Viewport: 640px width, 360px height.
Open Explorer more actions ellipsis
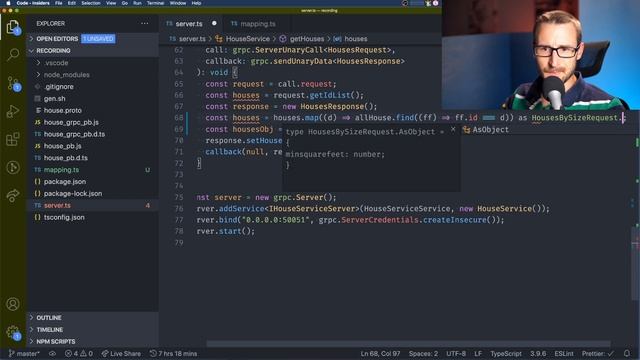point(144,24)
